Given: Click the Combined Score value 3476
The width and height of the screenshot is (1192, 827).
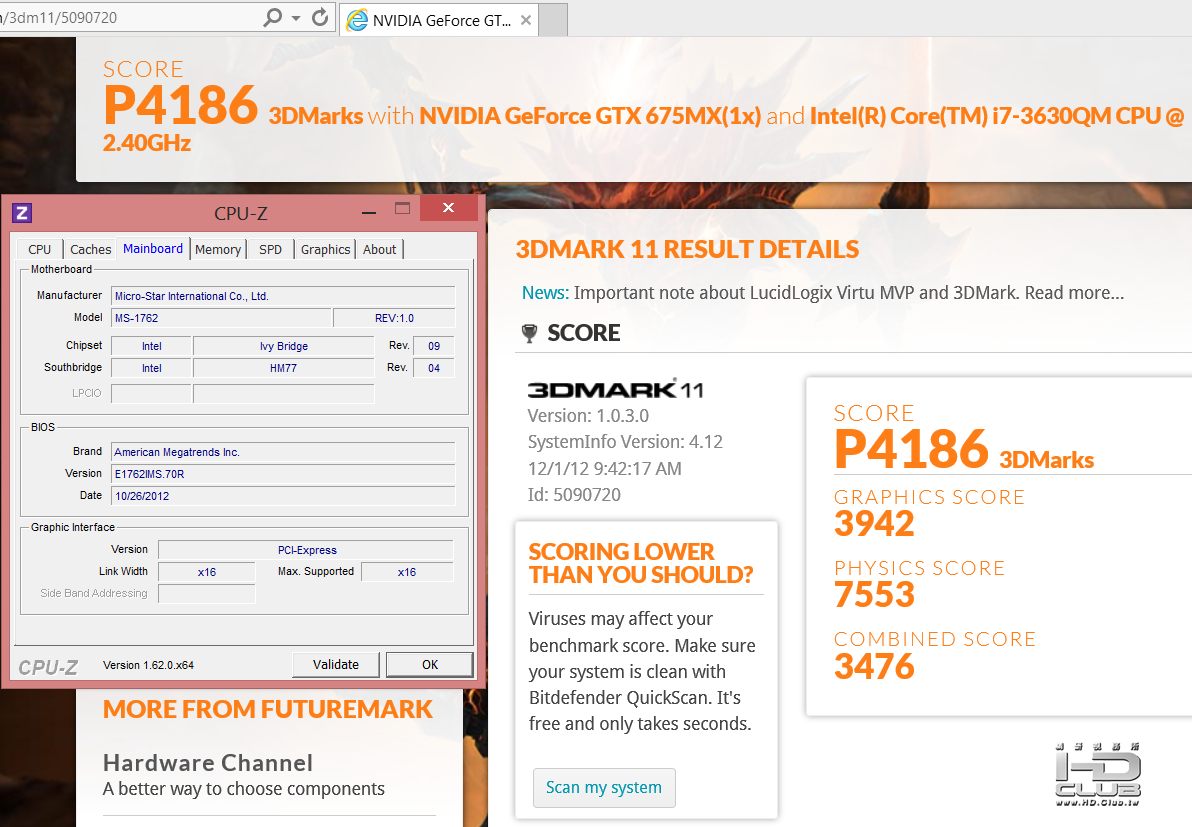Looking at the screenshot, I should 874,666.
